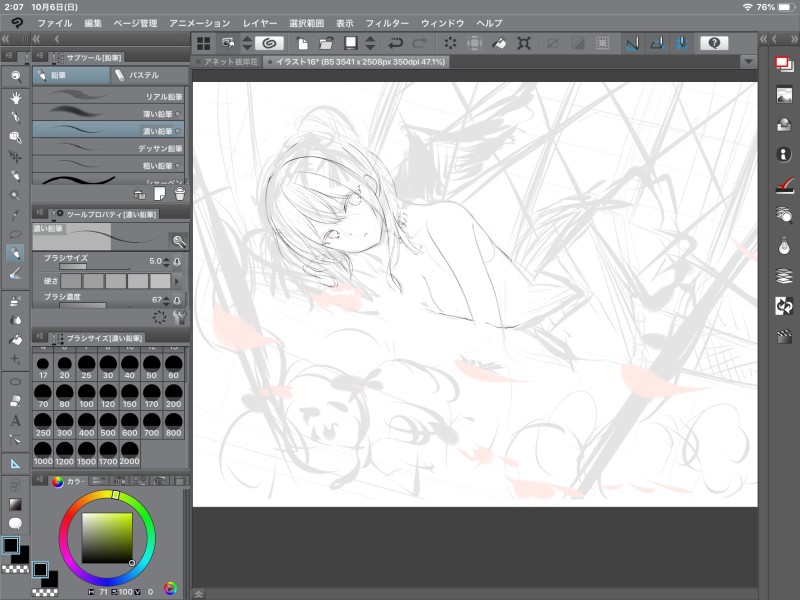Save the document with save icon

point(351,43)
